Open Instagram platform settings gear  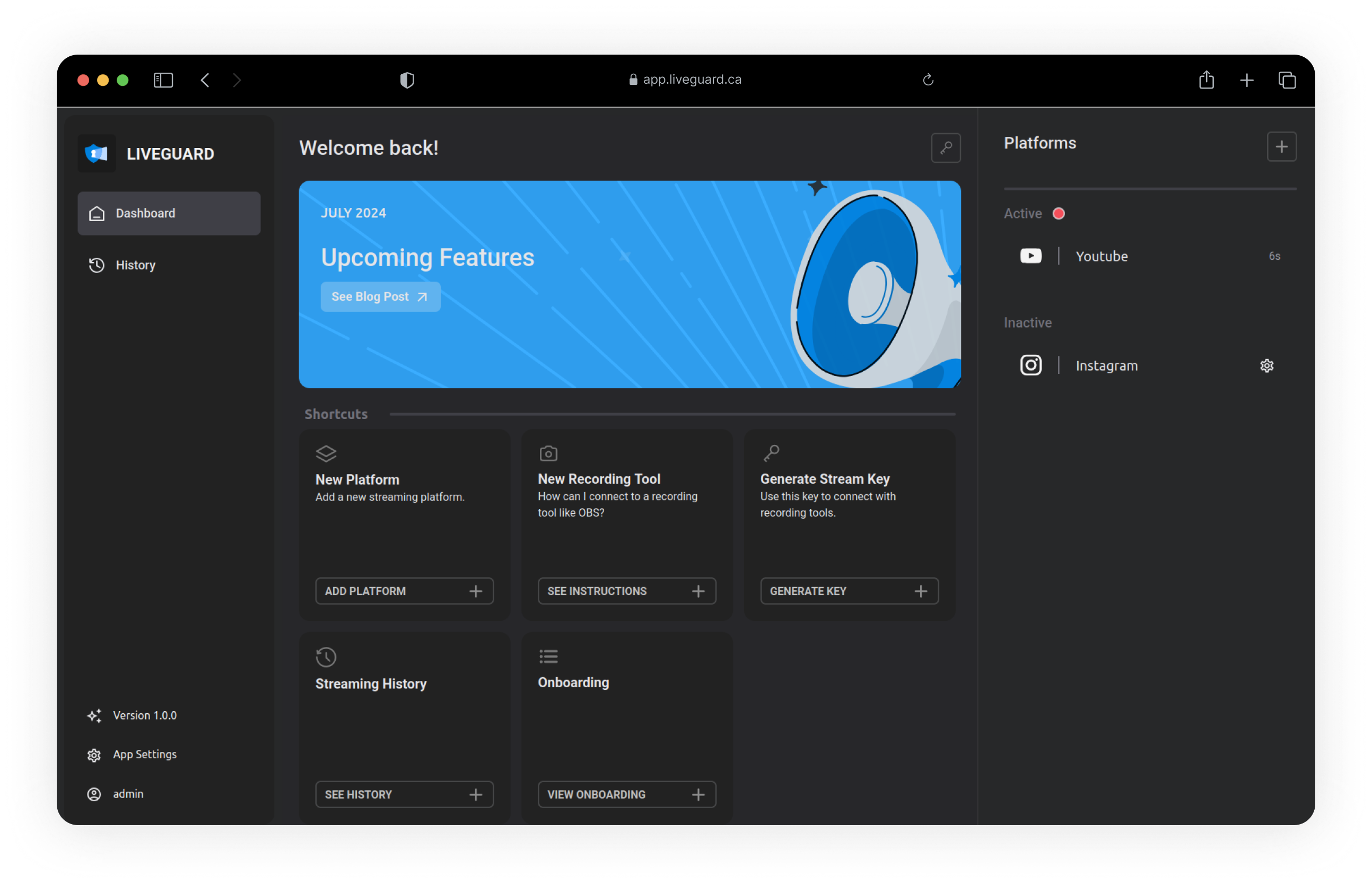point(1266,366)
